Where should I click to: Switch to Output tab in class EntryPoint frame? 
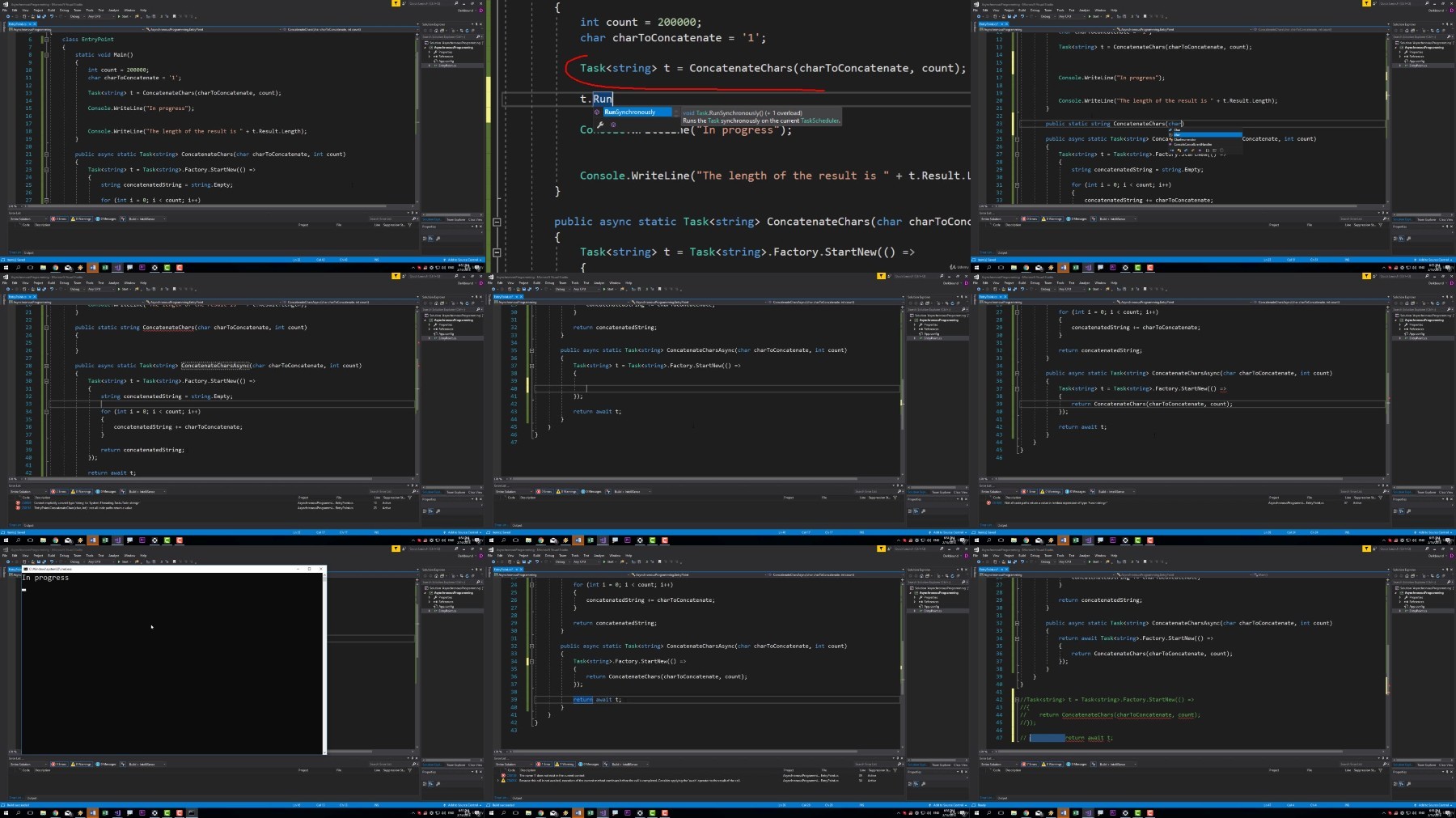28,252
